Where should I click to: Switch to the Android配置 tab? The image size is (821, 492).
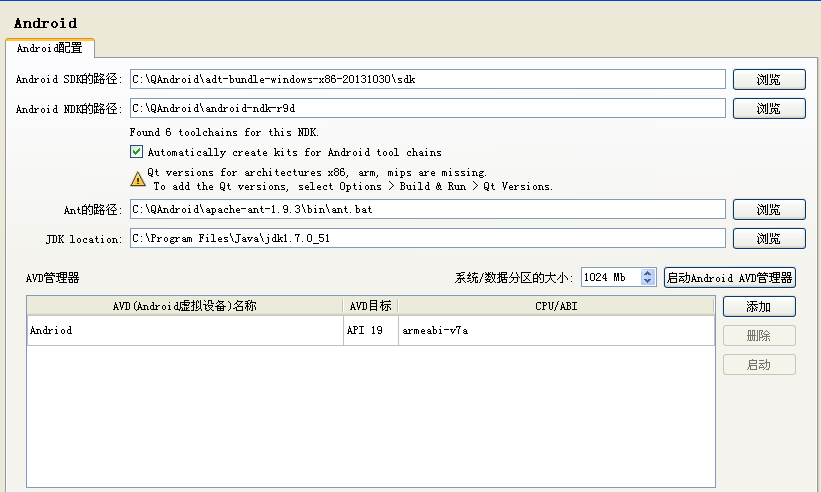(x=50, y=48)
